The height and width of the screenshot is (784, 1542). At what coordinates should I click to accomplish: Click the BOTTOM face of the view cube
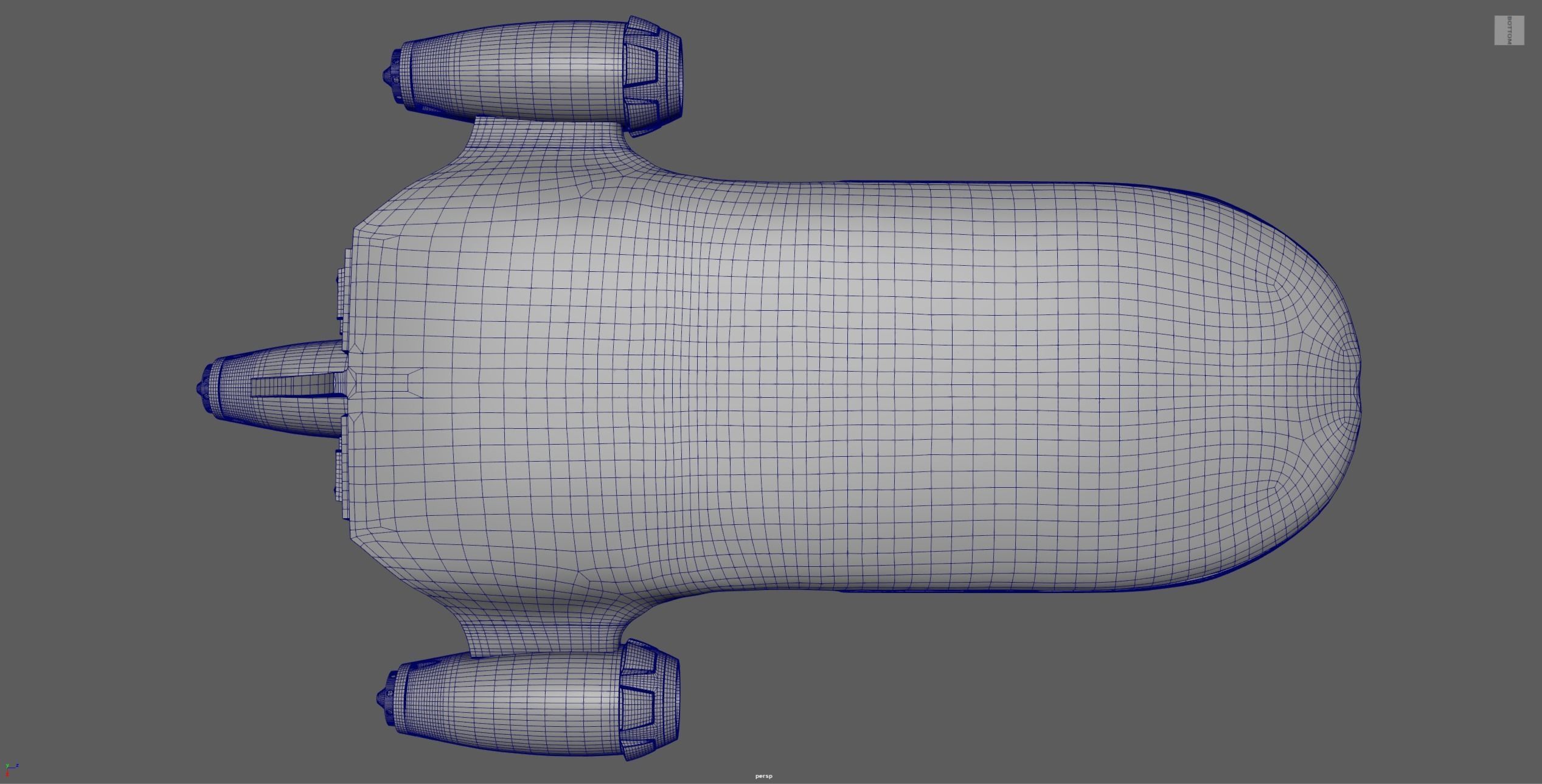pyautogui.click(x=1509, y=30)
